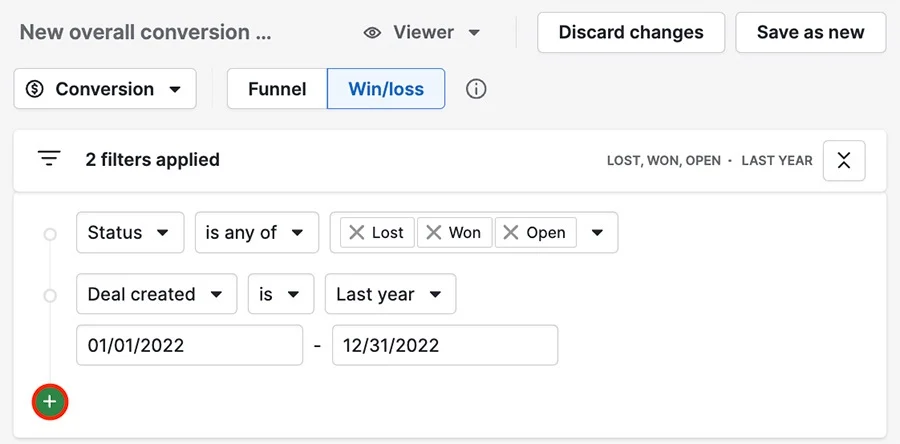Switch to the Funnel view
Screen dimensions: 900x444
277,89
